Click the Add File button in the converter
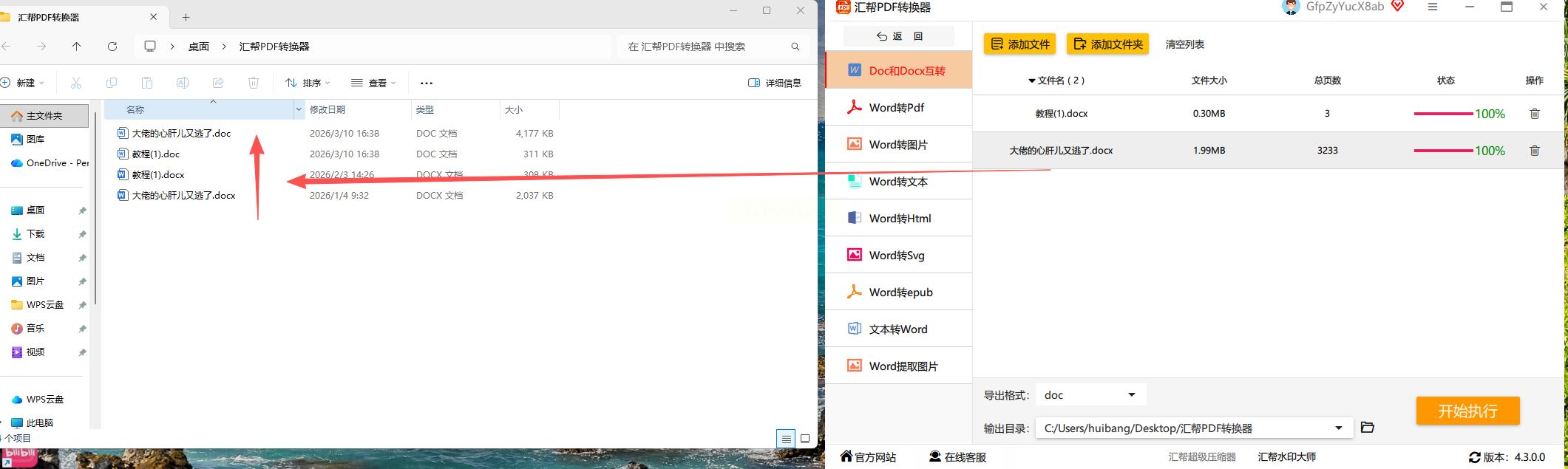This screenshot has height=469, width=1568. click(x=1019, y=44)
